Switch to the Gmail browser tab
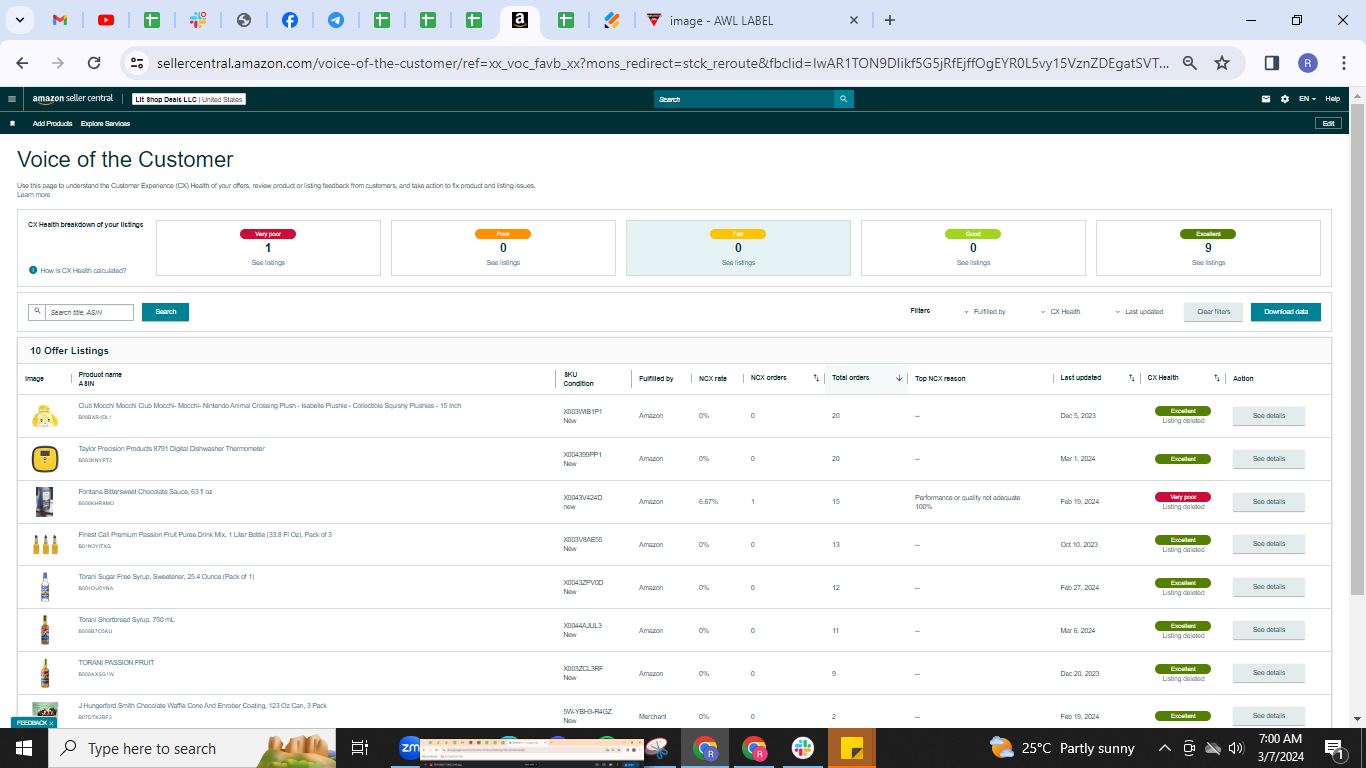 (59, 20)
